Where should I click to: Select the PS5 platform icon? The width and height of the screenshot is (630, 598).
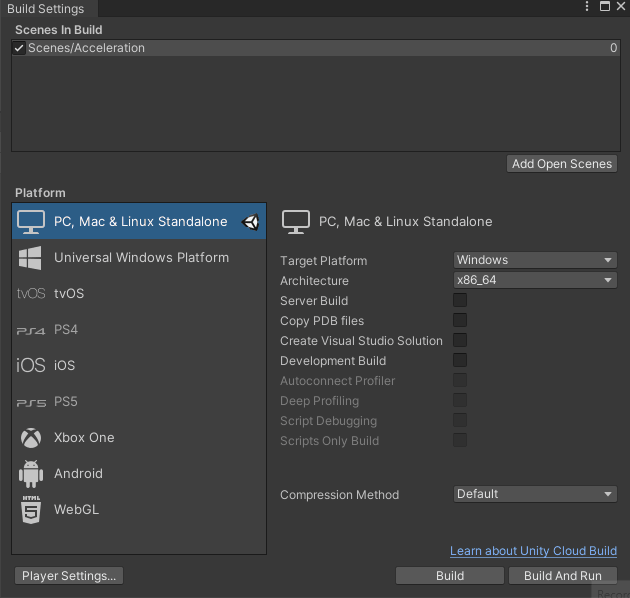tap(31, 402)
